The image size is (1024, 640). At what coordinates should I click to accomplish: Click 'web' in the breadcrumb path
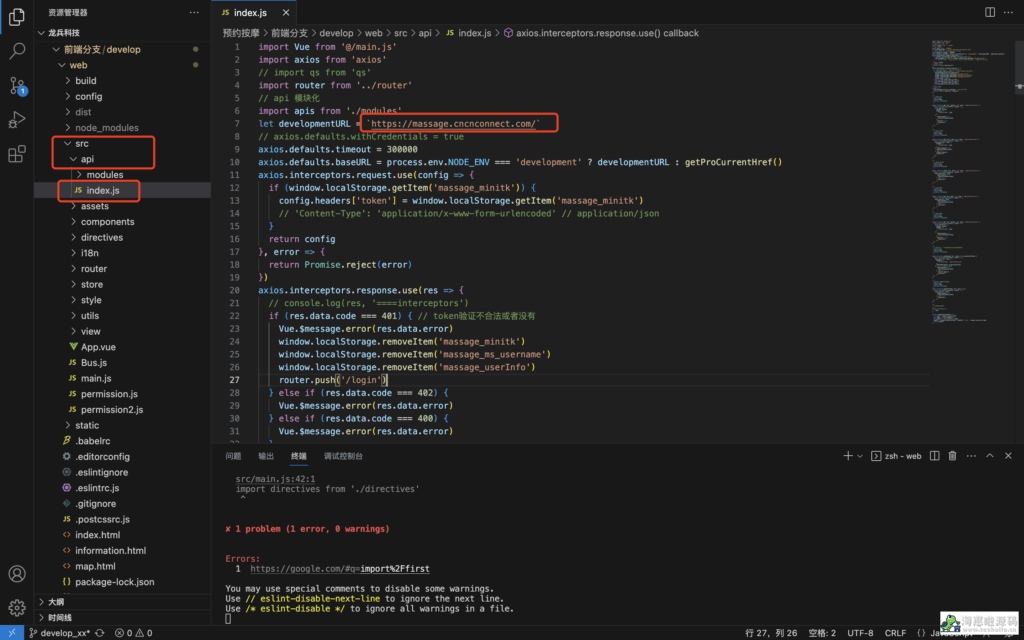(x=373, y=33)
